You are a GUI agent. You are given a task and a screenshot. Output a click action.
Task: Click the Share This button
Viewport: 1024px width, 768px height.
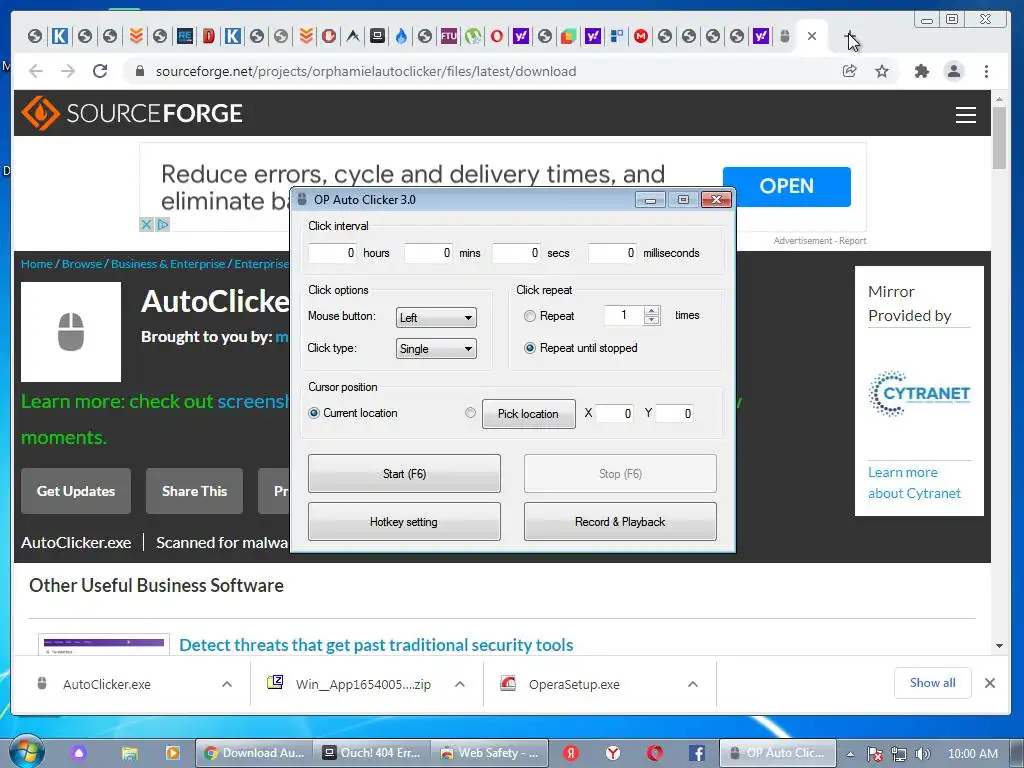[x=195, y=491]
